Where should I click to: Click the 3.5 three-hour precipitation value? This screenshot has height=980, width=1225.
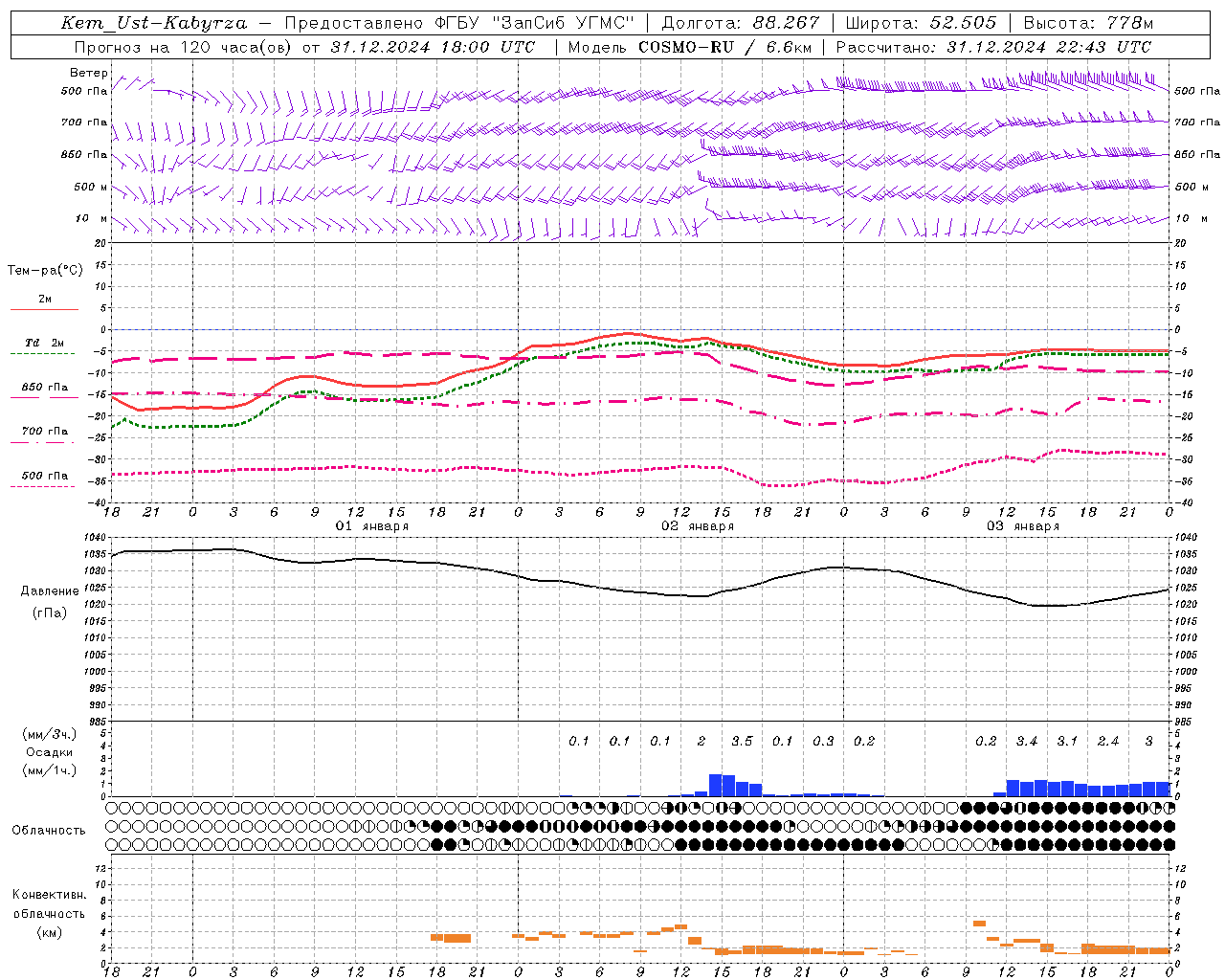pos(742,741)
